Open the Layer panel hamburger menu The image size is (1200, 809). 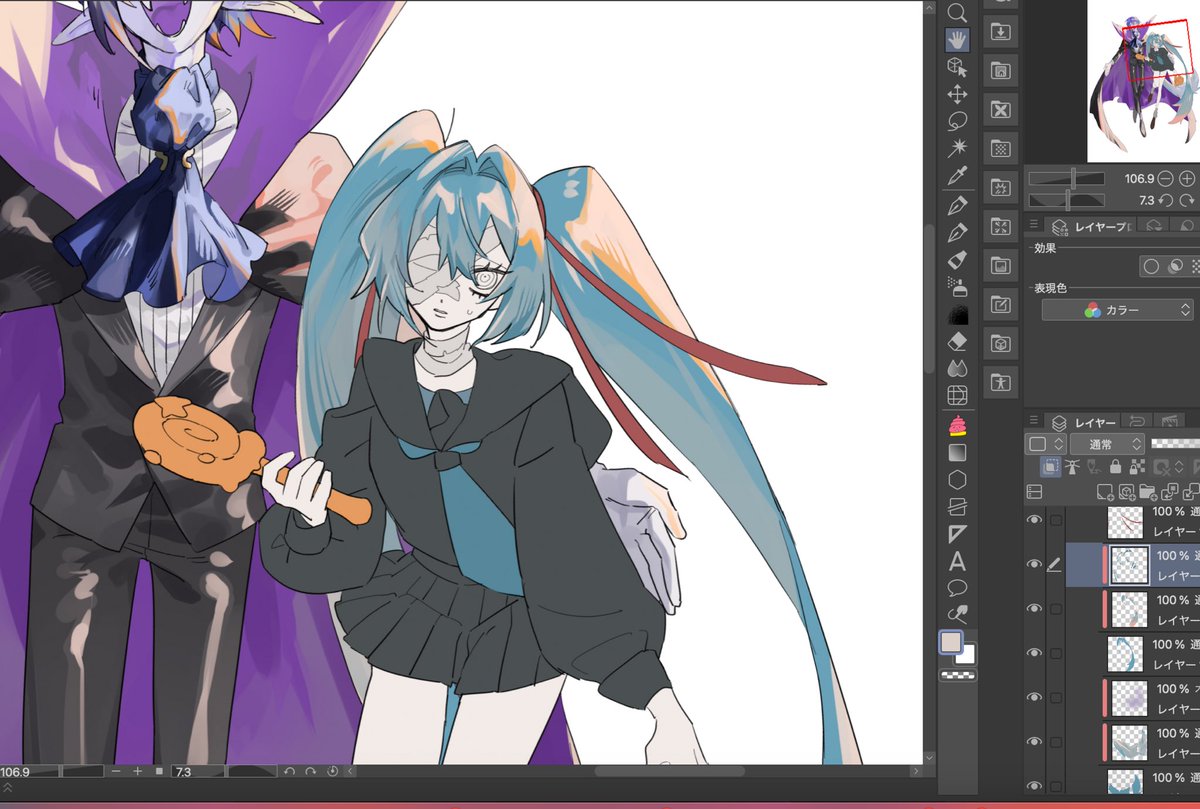[1034, 421]
